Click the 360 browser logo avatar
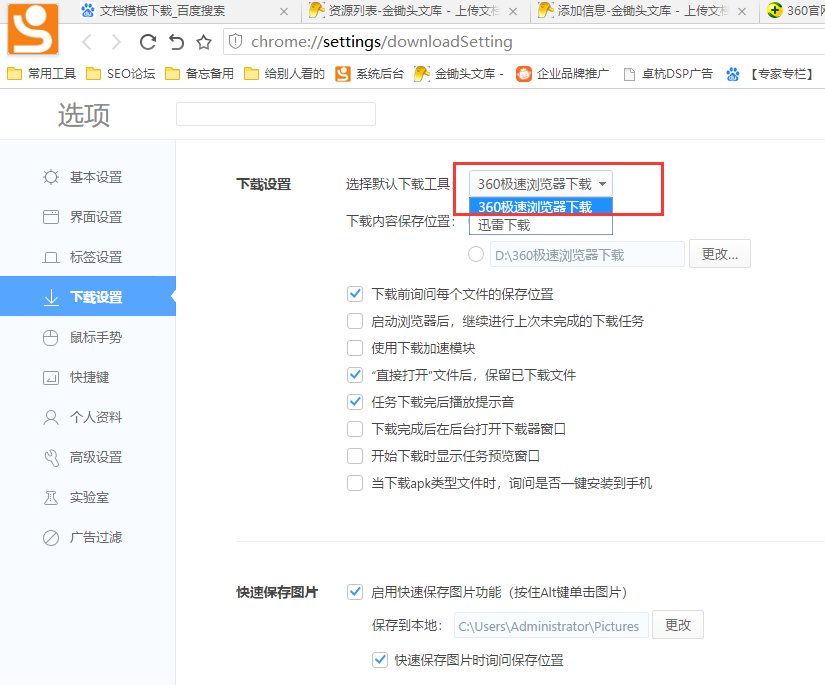This screenshot has height=685, width=825. (x=32, y=28)
